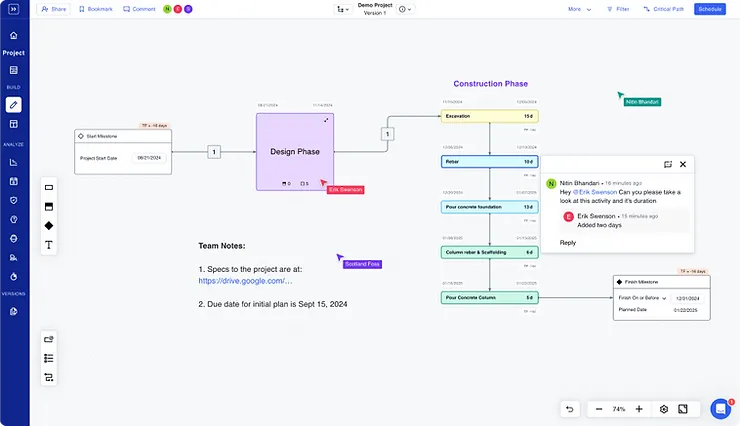Open the chat support bubble
The height and width of the screenshot is (426, 740).
pos(721,409)
